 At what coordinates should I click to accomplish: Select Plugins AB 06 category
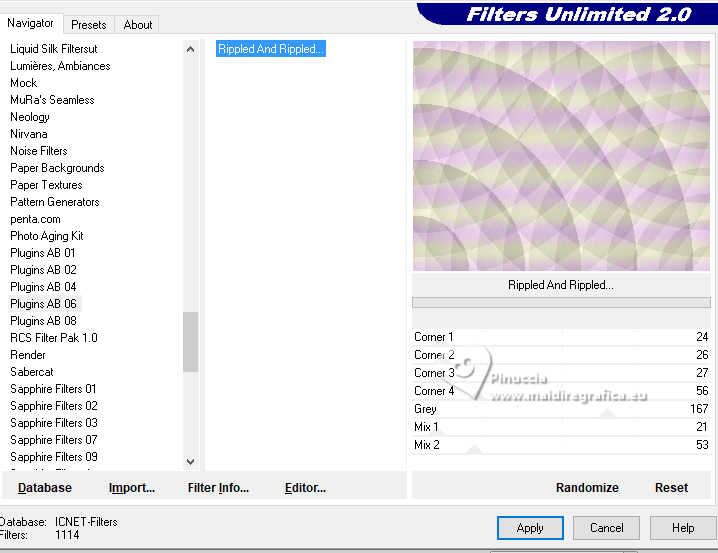[x=43, y=304]
